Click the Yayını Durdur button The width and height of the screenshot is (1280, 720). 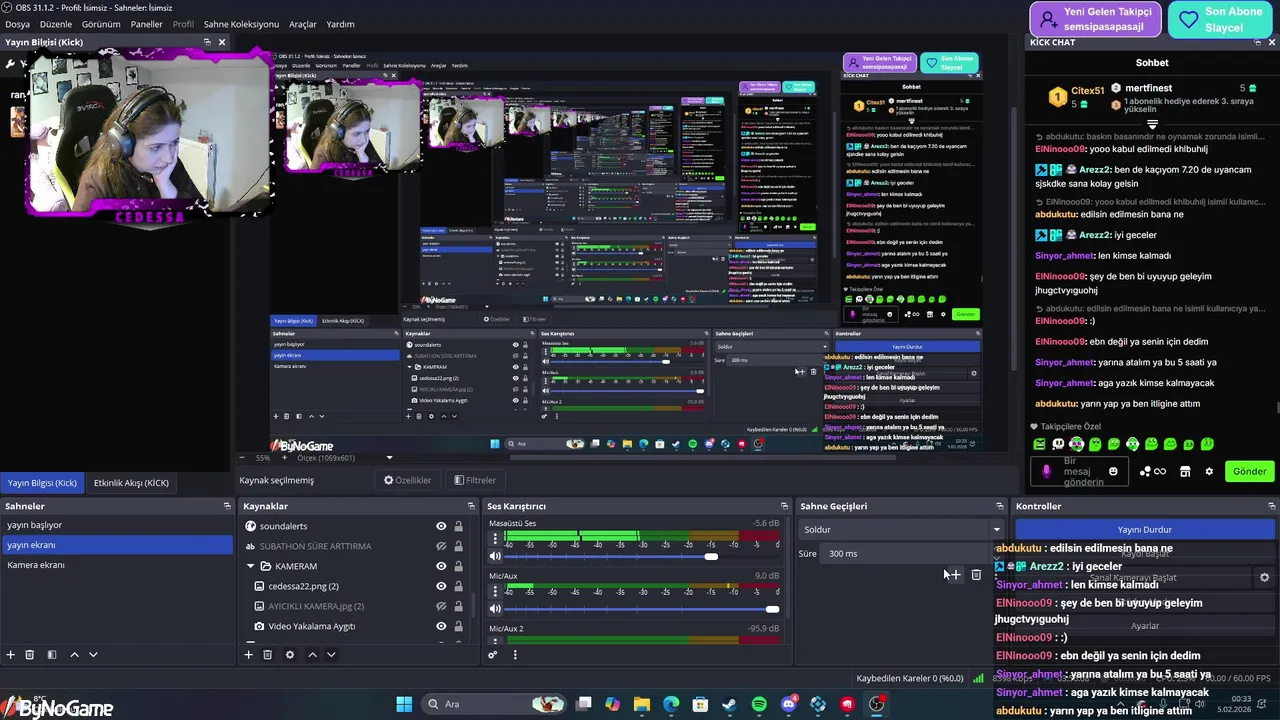point(1145,529)
